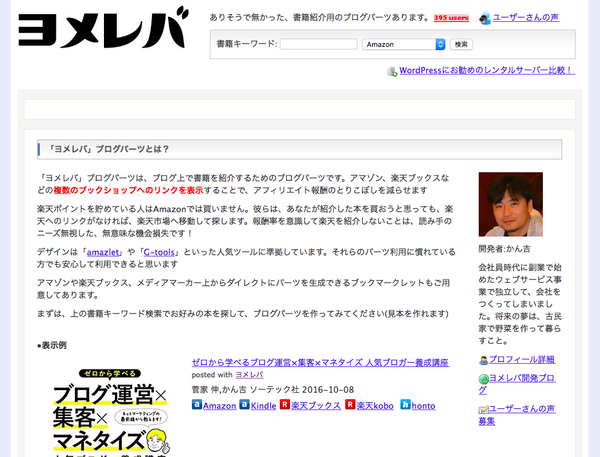Click the profile person icon in sidebar

[484, 360]
